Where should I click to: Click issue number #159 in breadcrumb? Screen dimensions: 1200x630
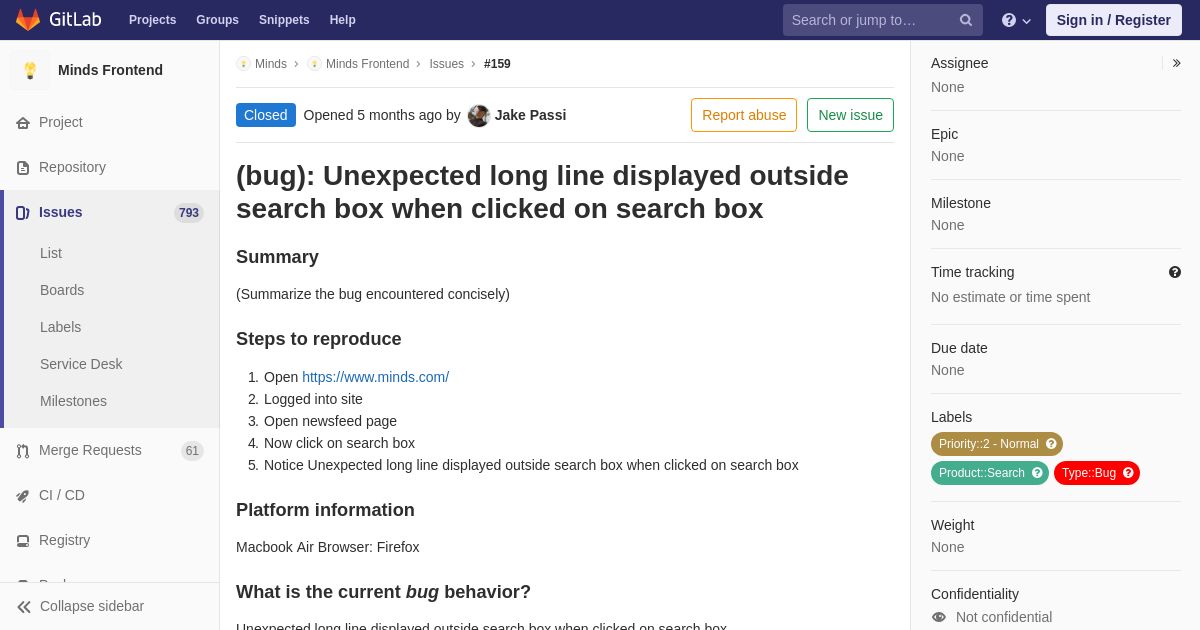point(497,64)
